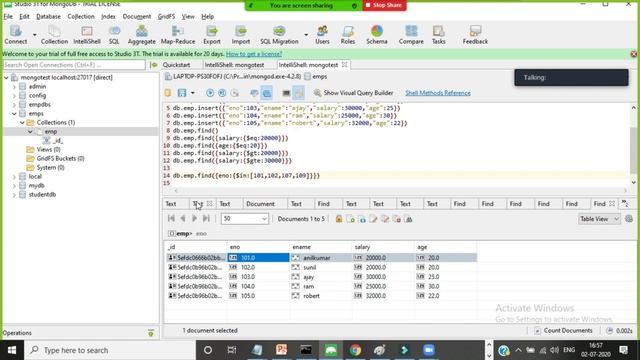Open the Schema explorer
This screenshot has height=360, width=640.
pyautogui.click(x=376, y=34)
